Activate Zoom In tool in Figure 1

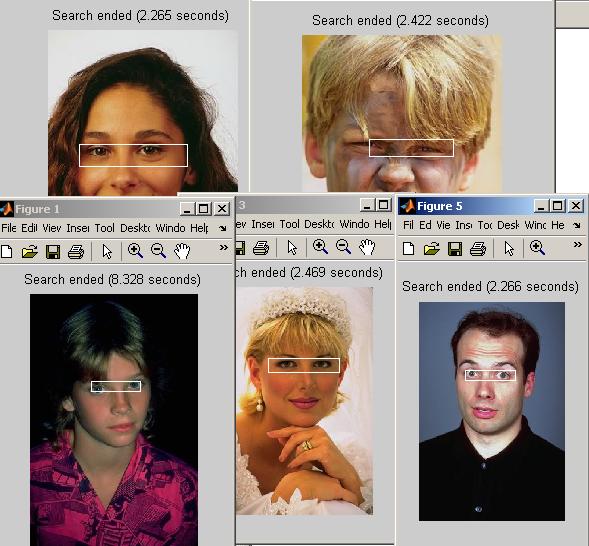click(135, 250)
